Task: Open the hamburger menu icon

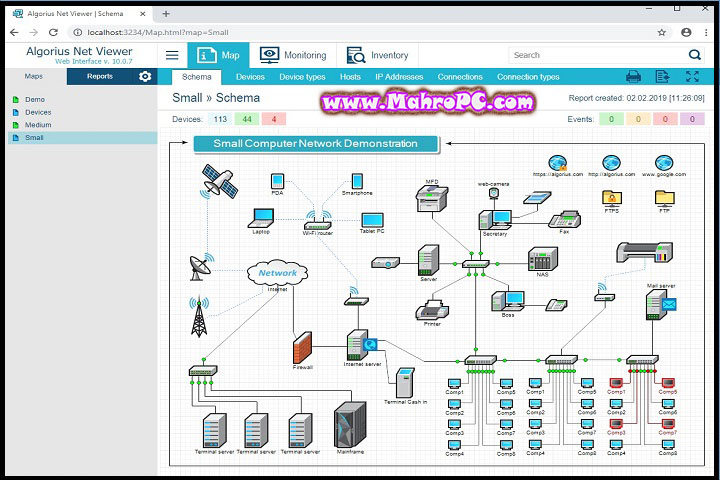Action: coord(172,55)
